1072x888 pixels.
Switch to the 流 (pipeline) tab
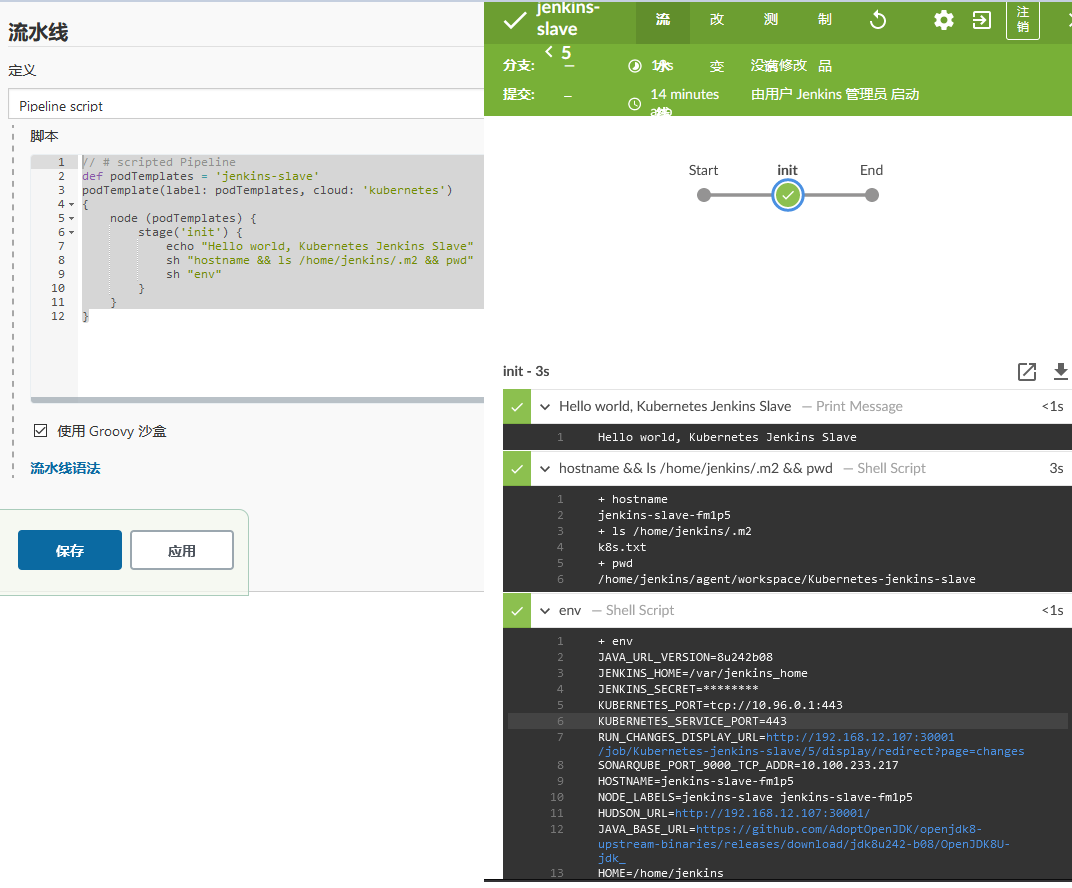pos(663,21)
